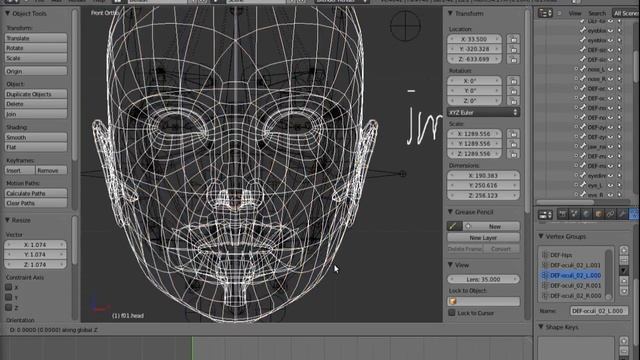Image resolution: width=640 pixels, height=360 pixels.
Task: Click the Resize Vector X 1.074 field
Action: click(x=35, y=244)
